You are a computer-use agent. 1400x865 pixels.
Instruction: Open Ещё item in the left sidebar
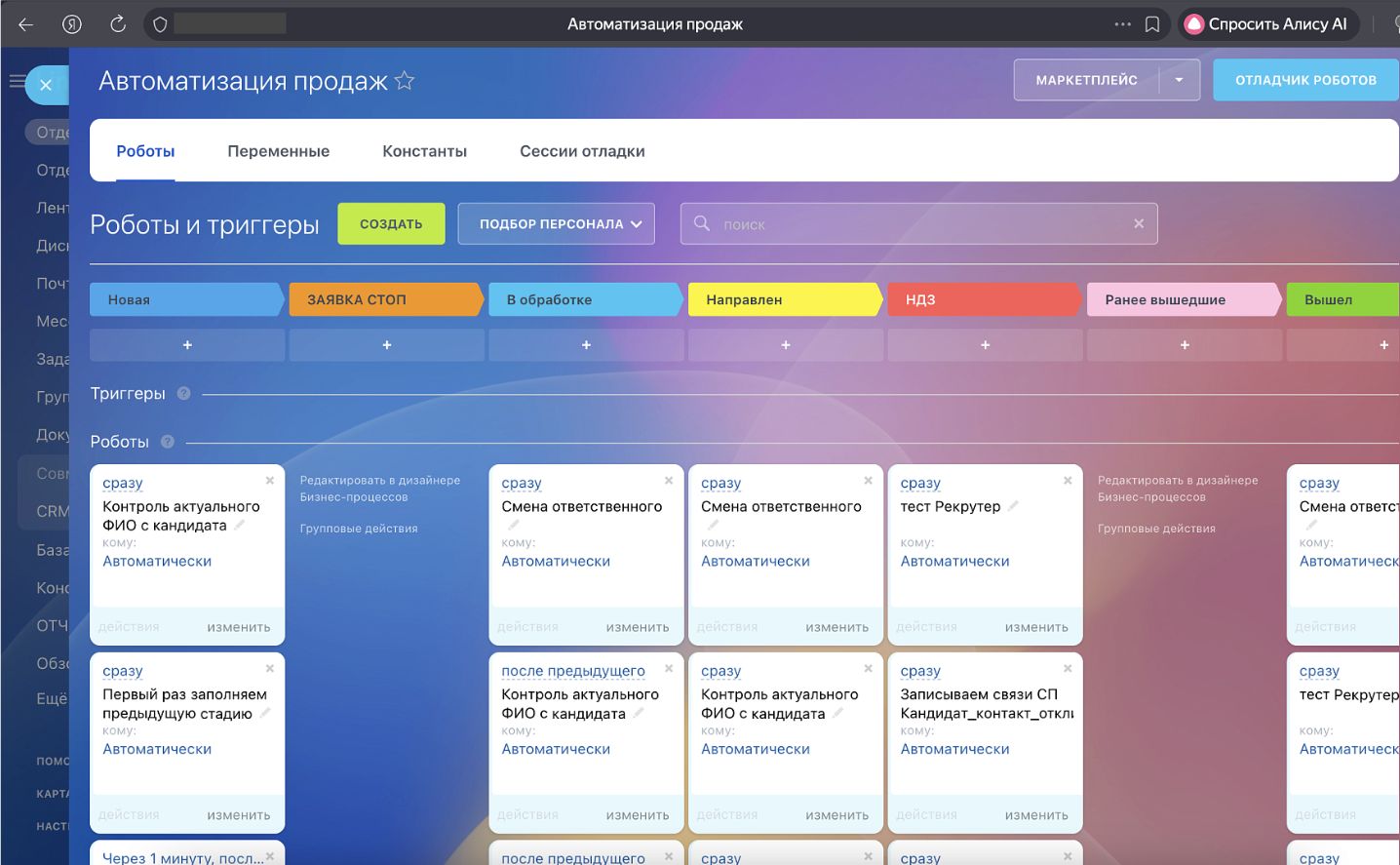point(53,698)
